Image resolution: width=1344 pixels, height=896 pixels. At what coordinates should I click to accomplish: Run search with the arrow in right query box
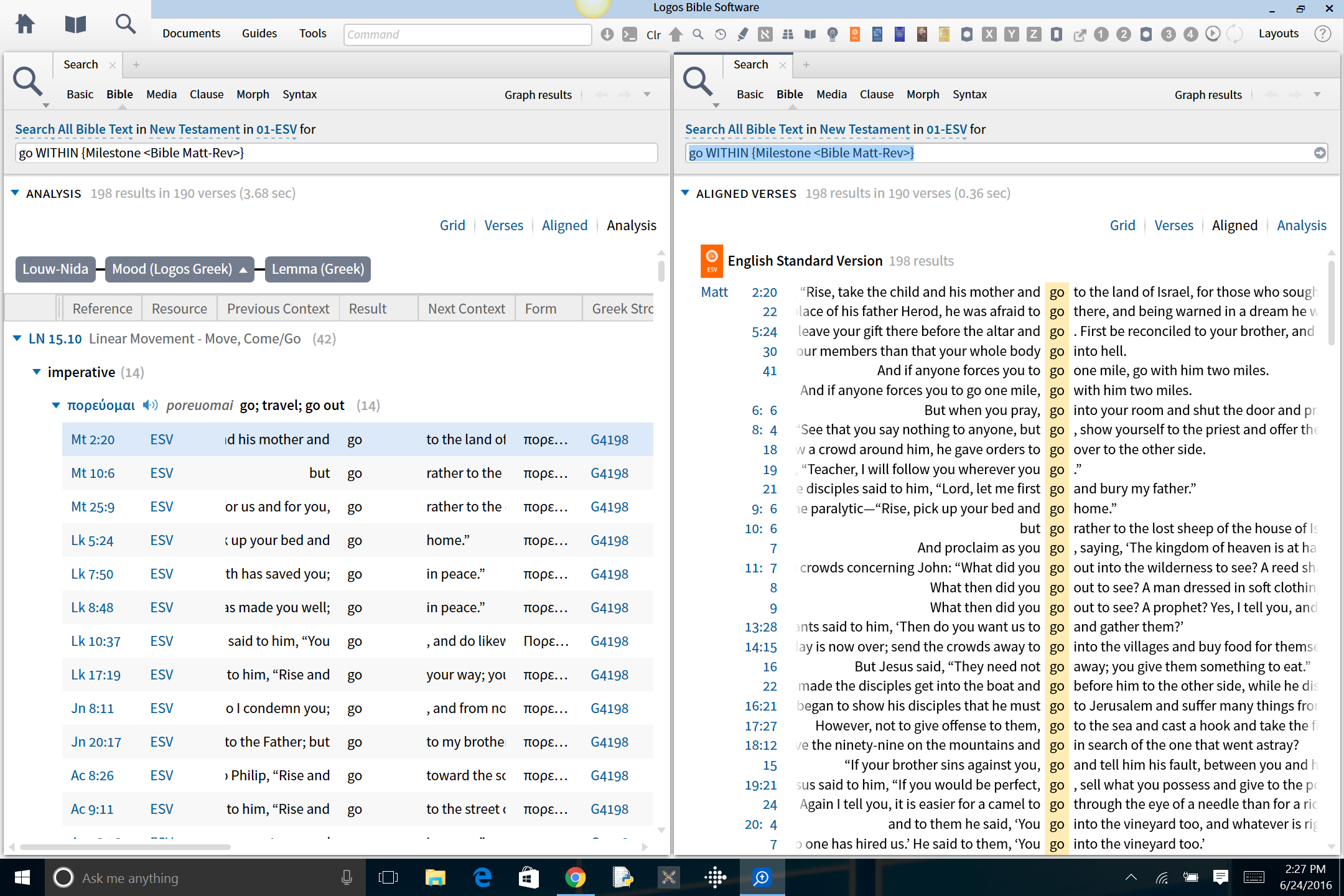[1320, 153]
